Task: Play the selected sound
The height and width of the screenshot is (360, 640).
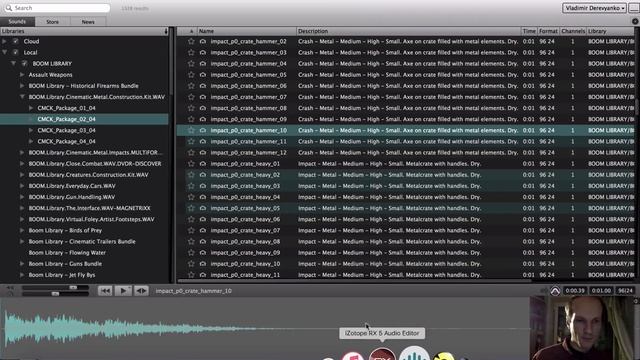Action: click(x=123, y=291)
